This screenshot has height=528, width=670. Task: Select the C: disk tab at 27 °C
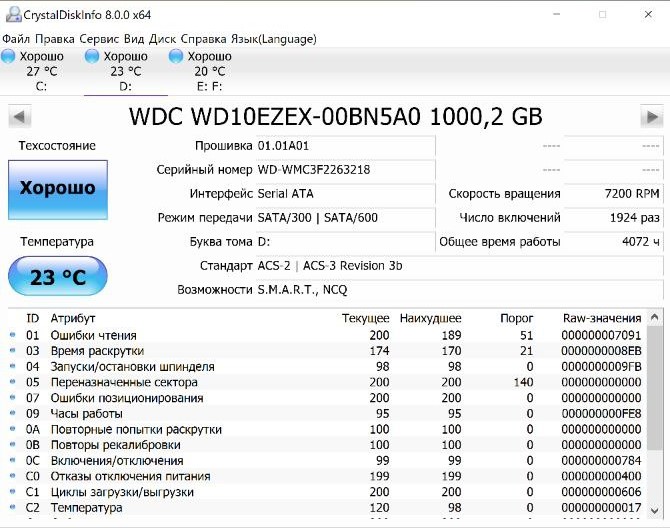coord(41,71)
